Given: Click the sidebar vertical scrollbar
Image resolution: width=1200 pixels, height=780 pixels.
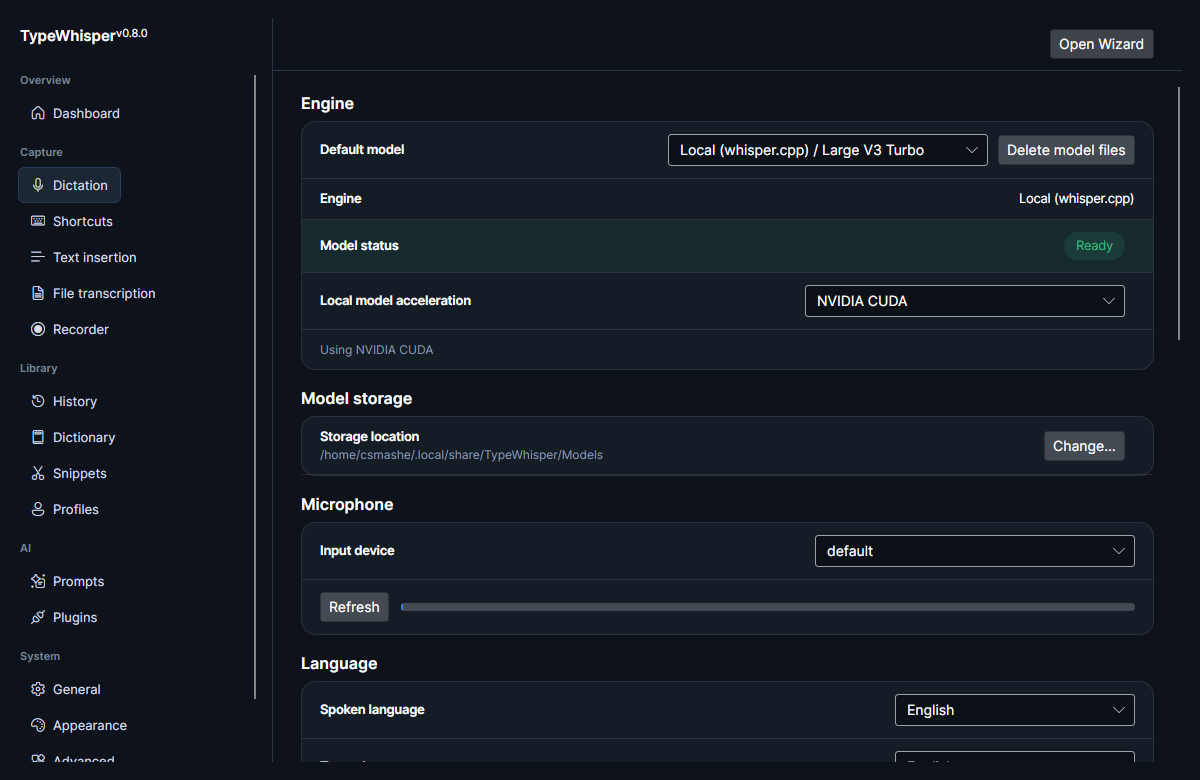Looking at the screenshot, I should coord(255,387).
